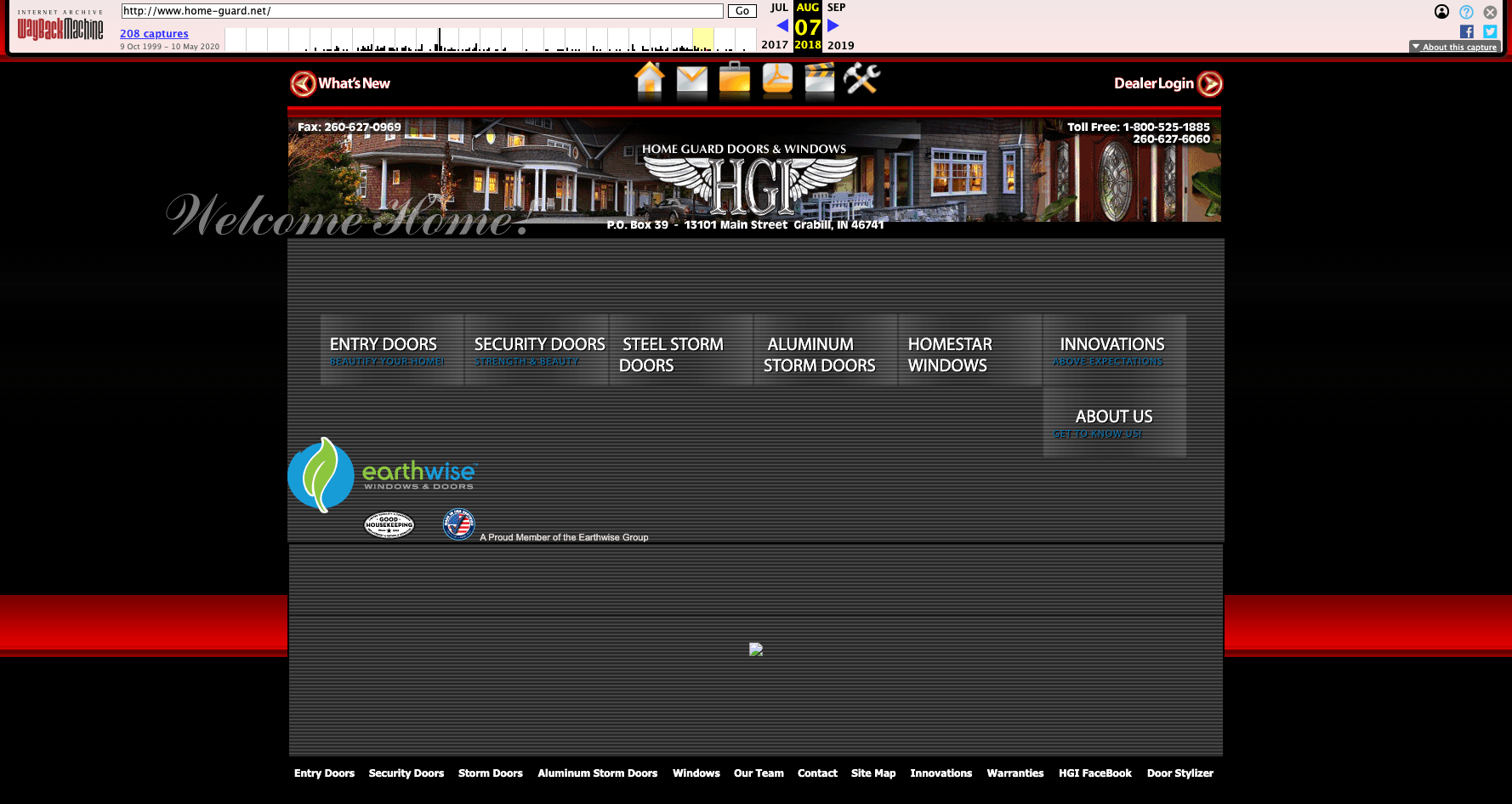Screen dimensions: 1512x804
Task: Click the home house icon
Action: point(650,78)
